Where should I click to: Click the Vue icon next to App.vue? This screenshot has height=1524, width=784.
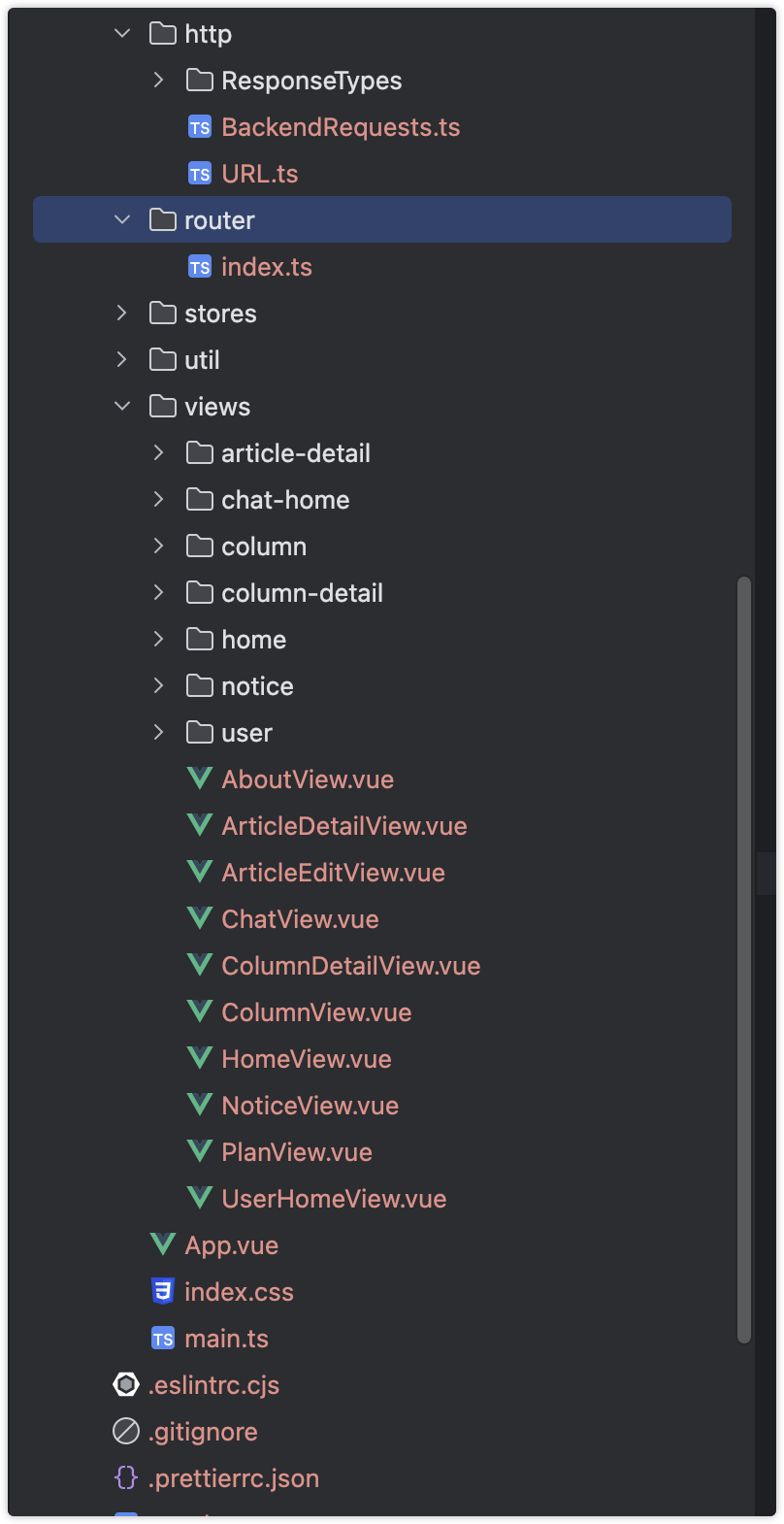(x=163, y=1245)
